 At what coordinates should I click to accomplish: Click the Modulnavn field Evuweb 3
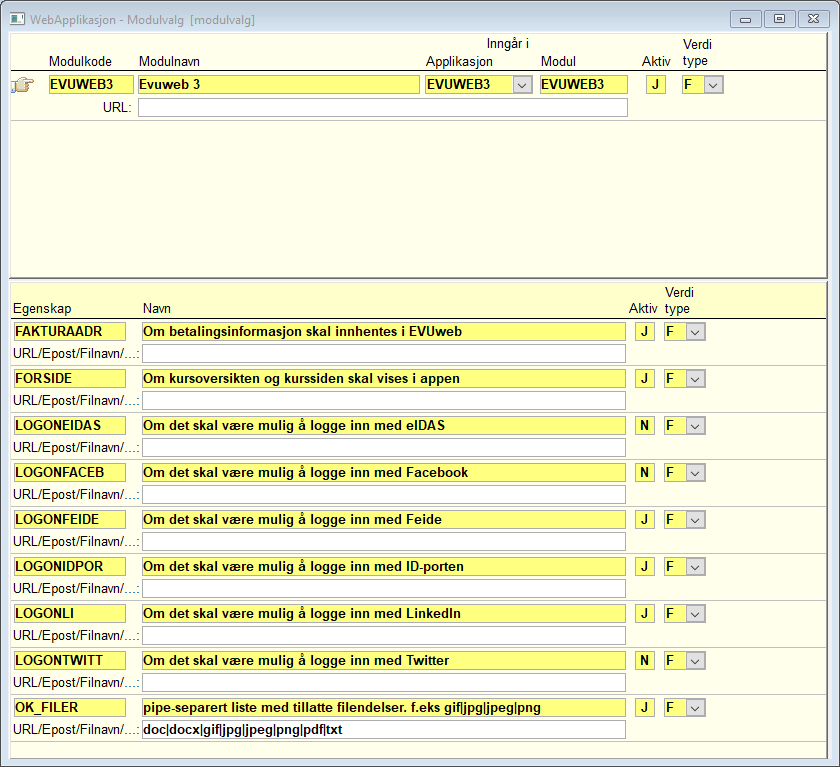(x=279, y=85)
